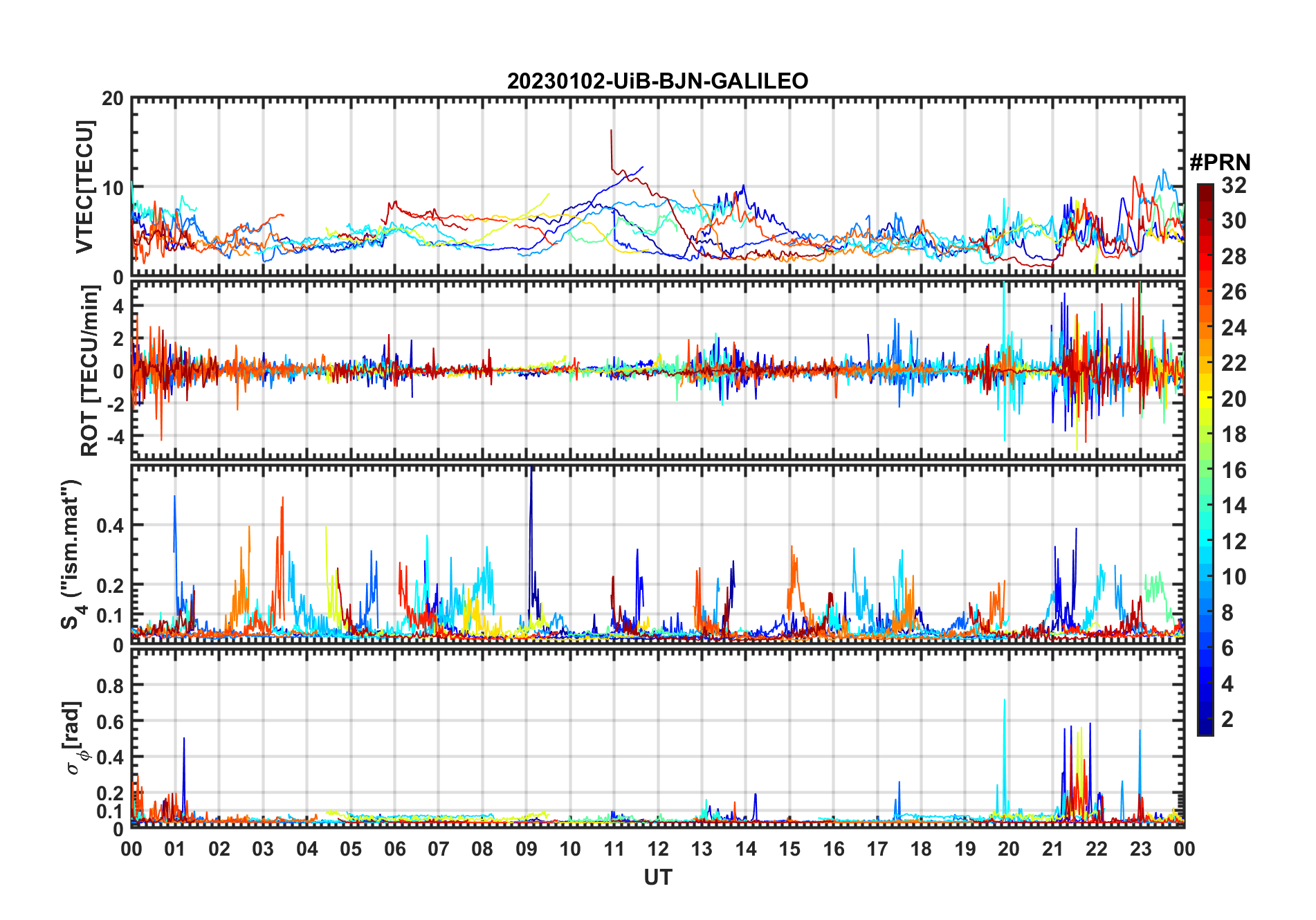
Task: Click the UT x-axis label
Action: (x=657, y=877)
